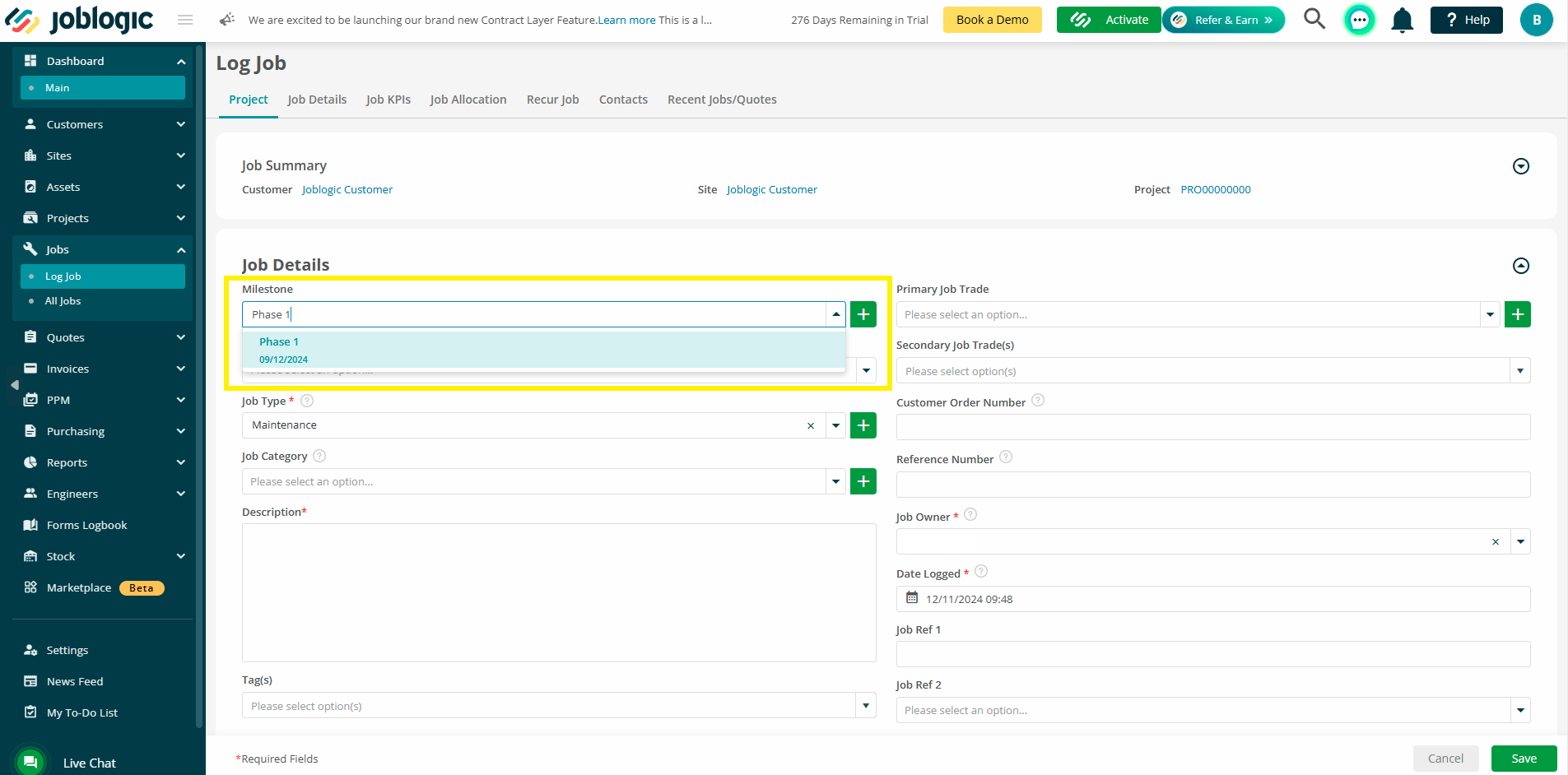The image size is (1568, 775).
Task: Switch to the Job Details tab
Action: pyautogui.click(x=317, y=100)
